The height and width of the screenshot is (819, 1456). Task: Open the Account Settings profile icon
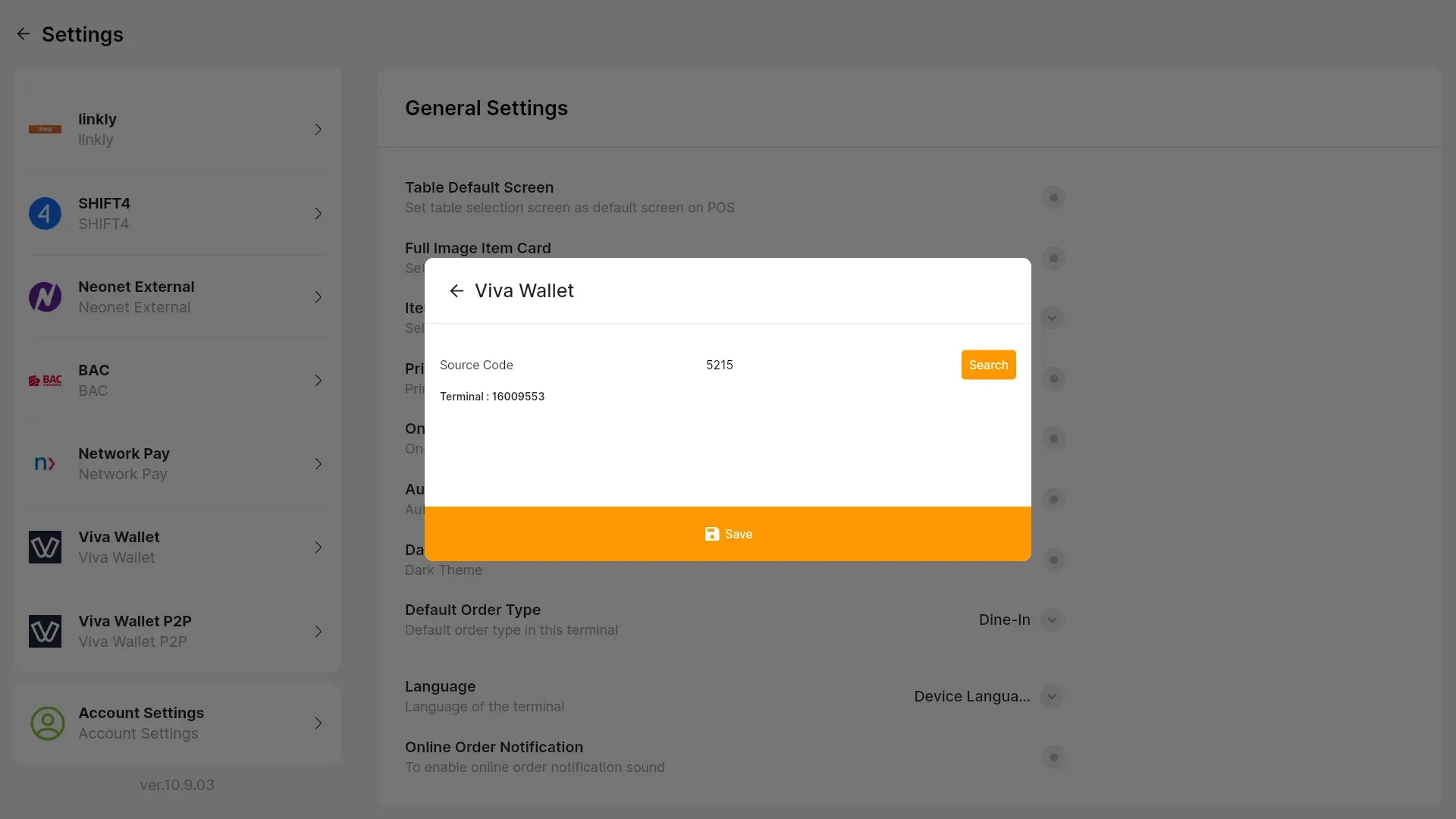point(47,723)
